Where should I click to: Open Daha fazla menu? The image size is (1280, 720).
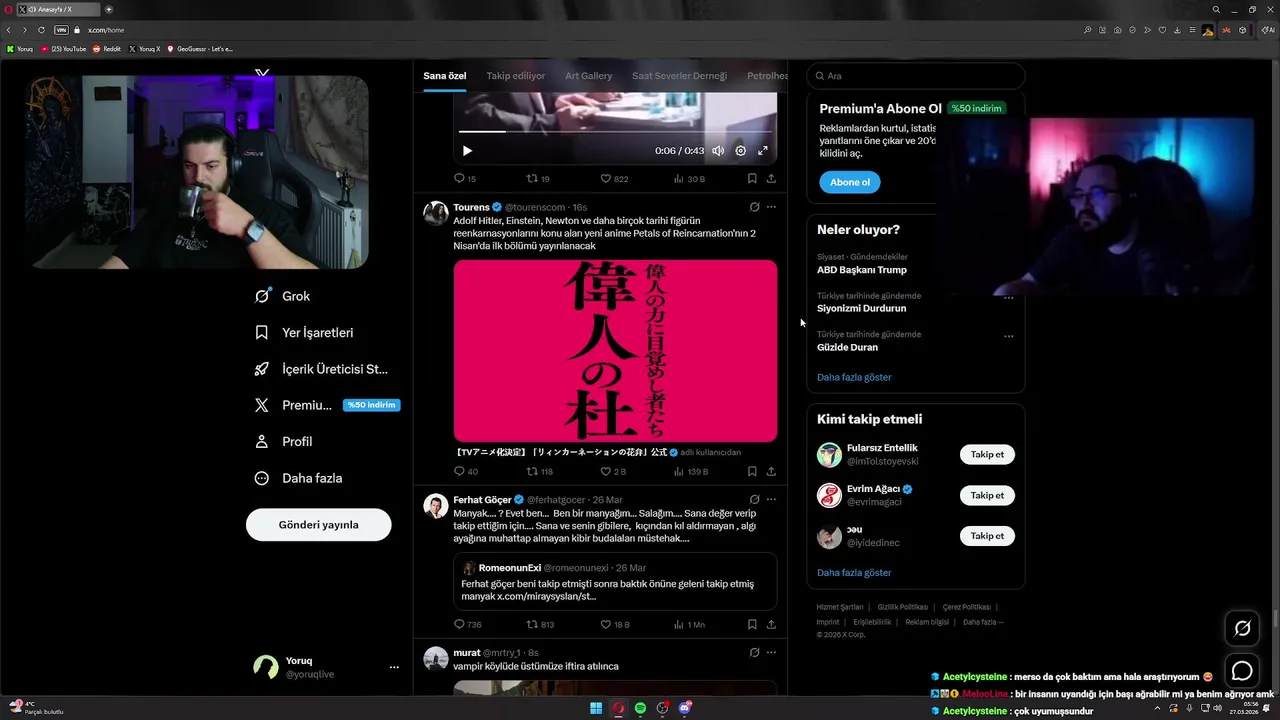pyautogui.click(x=298, y=478)
